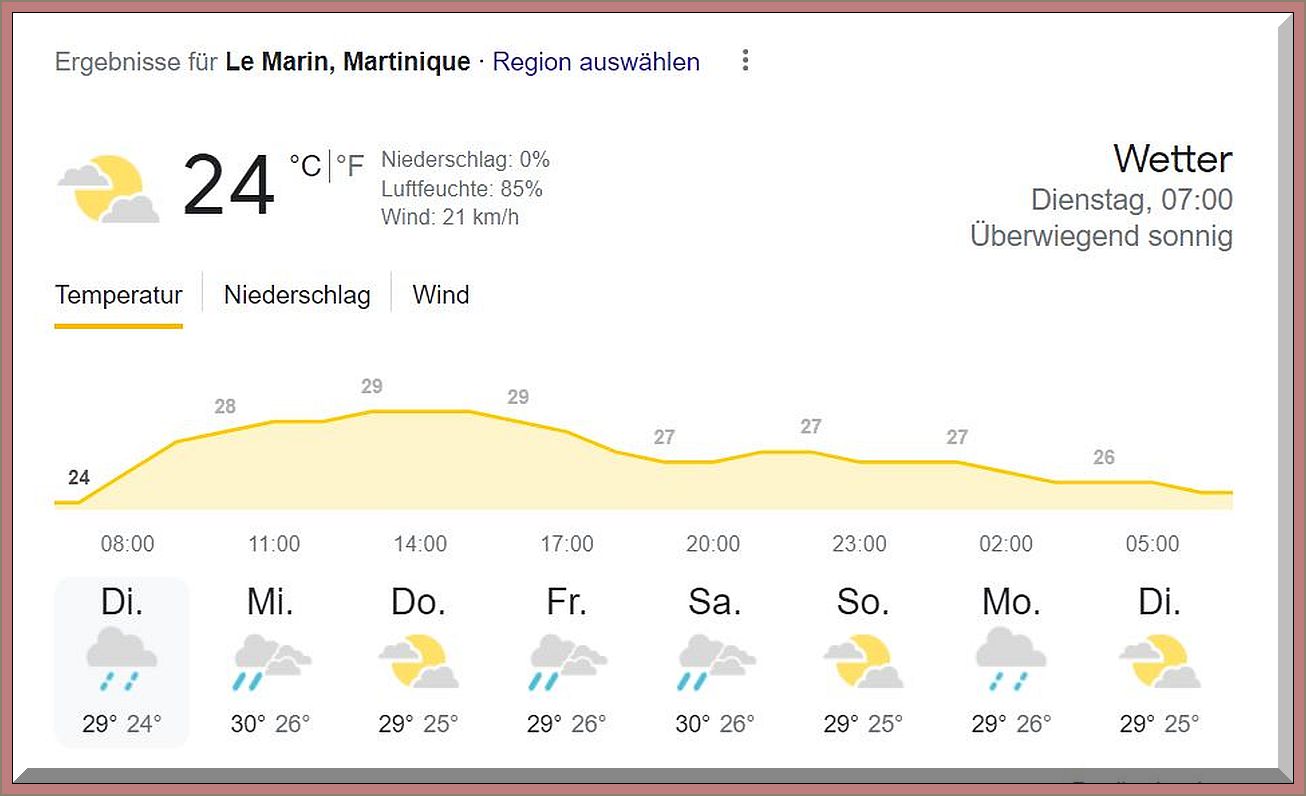Click the 02:00 time label on chart
The image size is (1306, 796).
(x=1006, y=544)
